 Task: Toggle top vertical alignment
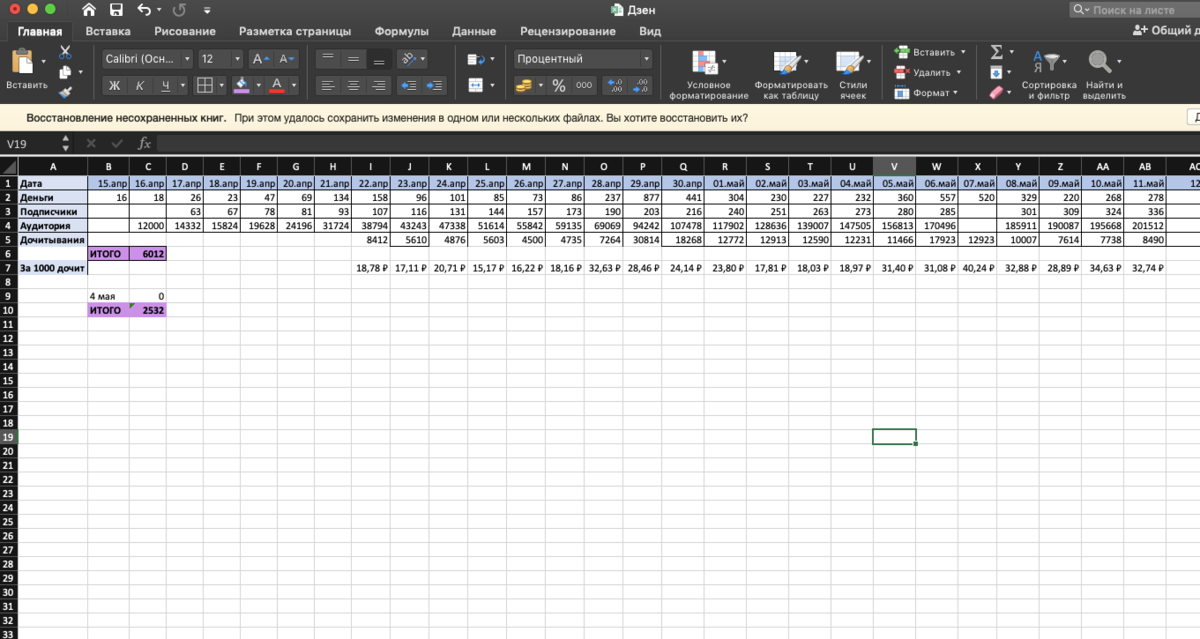(x=327, y=59)
